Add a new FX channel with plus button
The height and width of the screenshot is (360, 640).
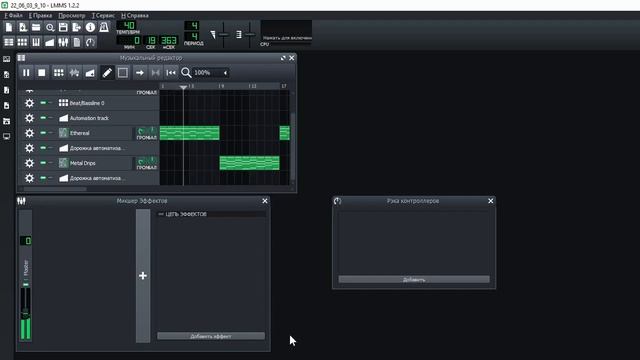tap(143, 276)
